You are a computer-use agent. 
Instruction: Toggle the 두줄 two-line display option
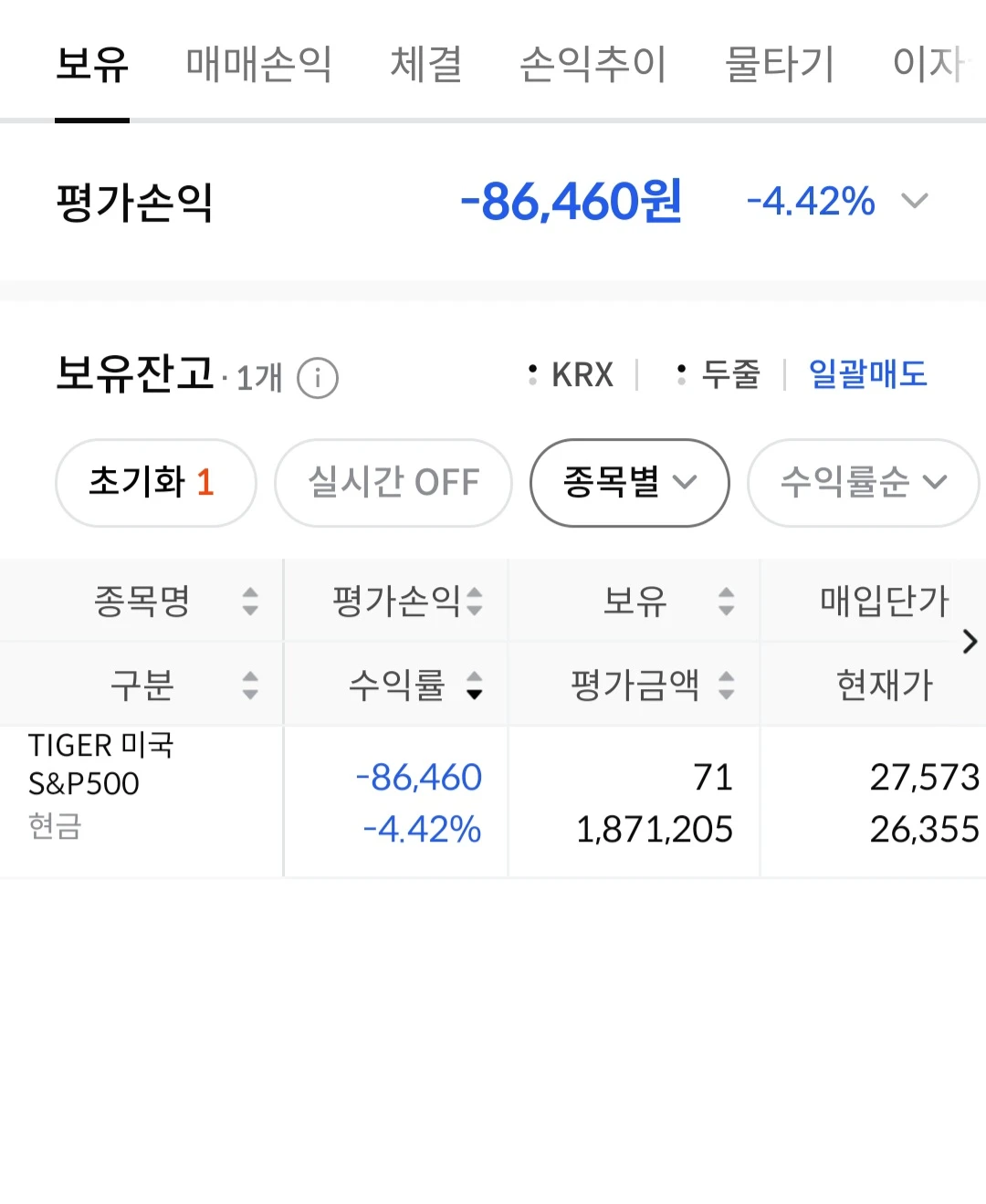719,374
